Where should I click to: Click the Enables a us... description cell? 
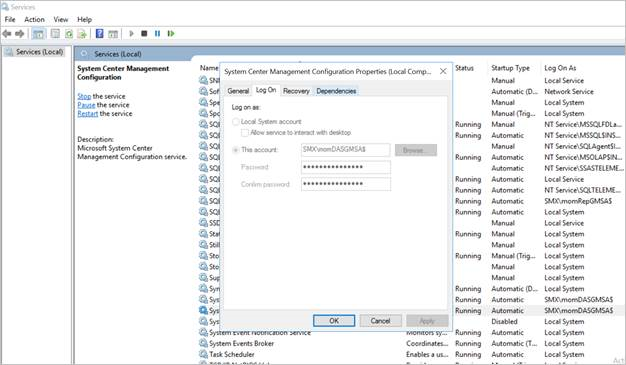(427, 354)
